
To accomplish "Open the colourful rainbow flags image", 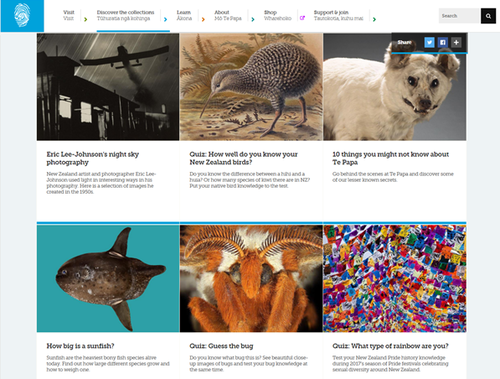I will (395, 279).
